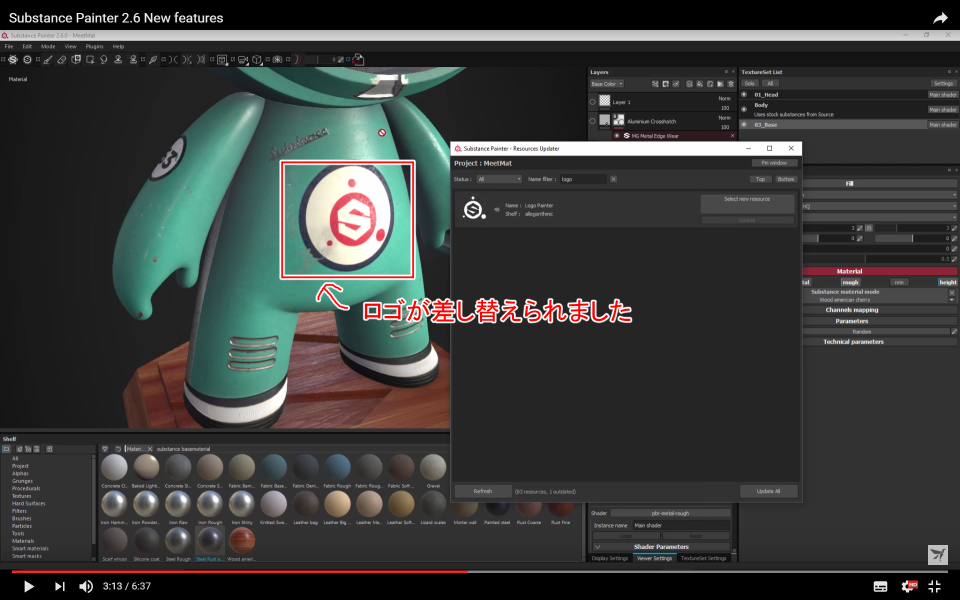Click the shelf filter funnel icon
Viewport: 960px width, 600px height.
[x=105, y=449]
